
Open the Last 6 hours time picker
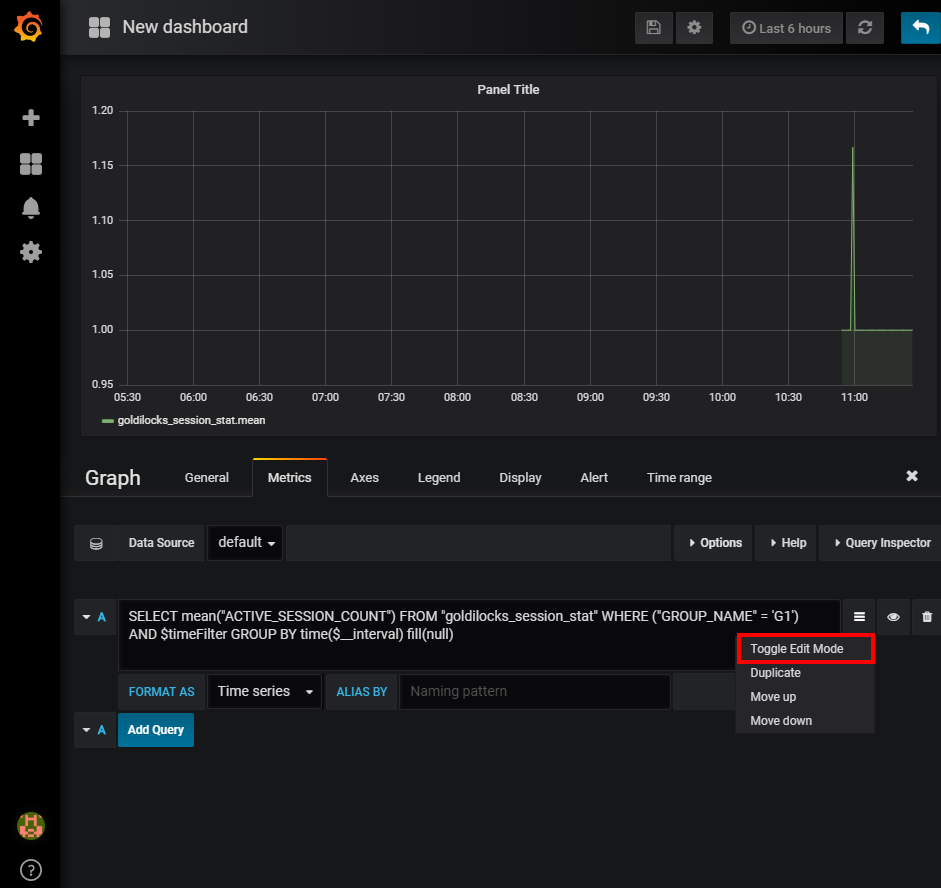(786, 28)
